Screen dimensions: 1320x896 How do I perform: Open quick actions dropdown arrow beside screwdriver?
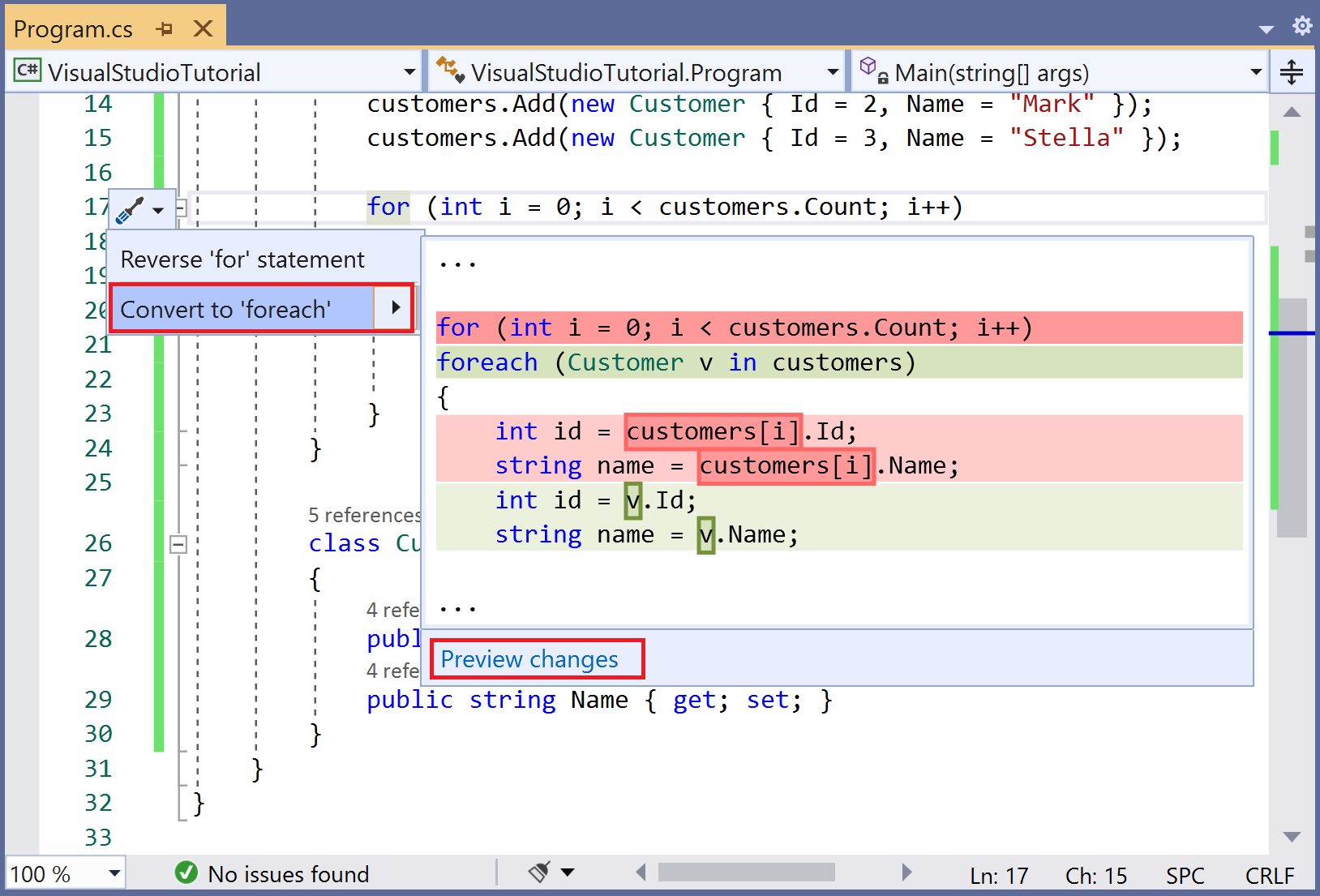pos(158,211)
